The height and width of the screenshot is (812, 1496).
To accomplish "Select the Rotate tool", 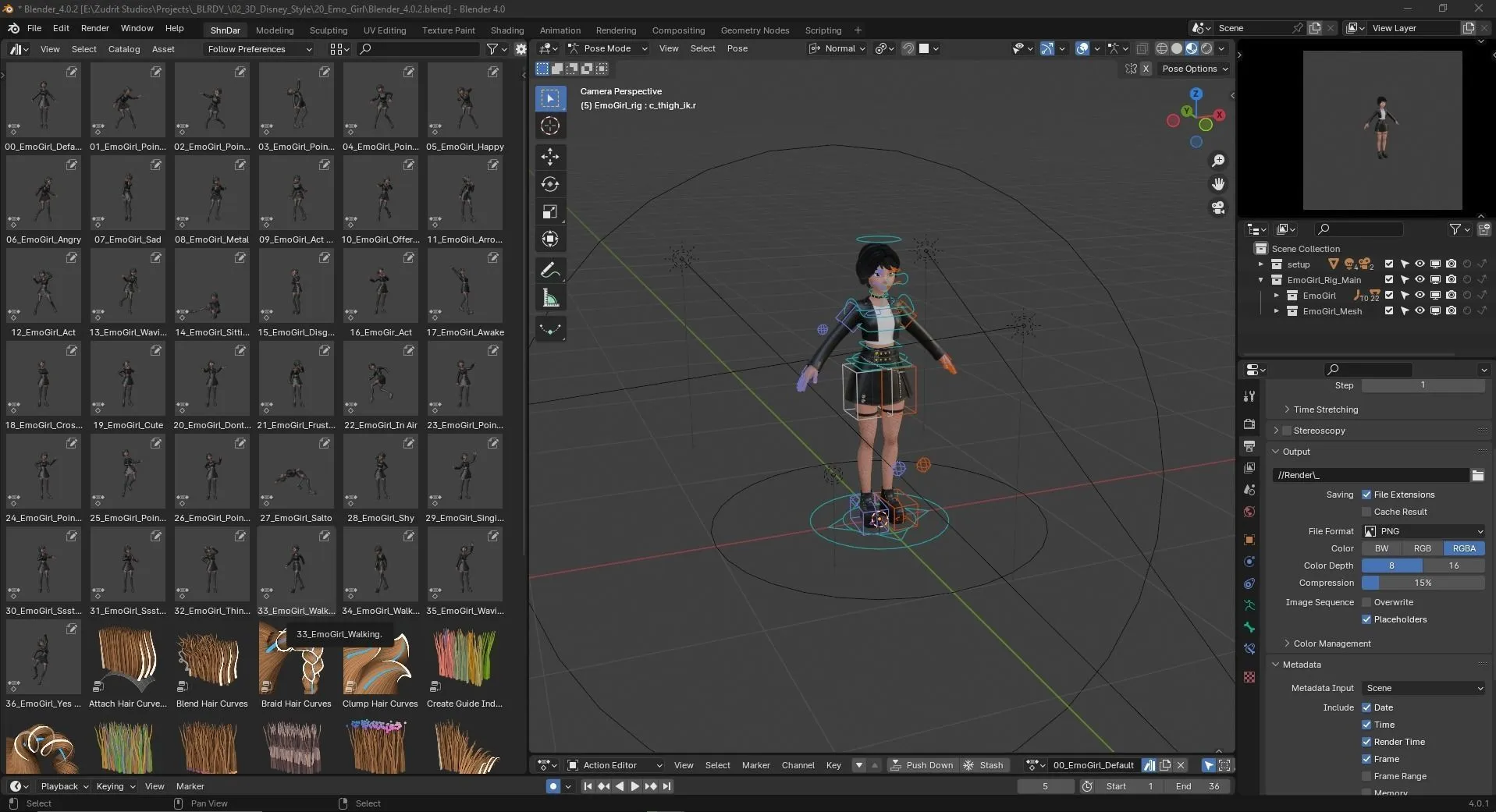I will click(551, 184).
